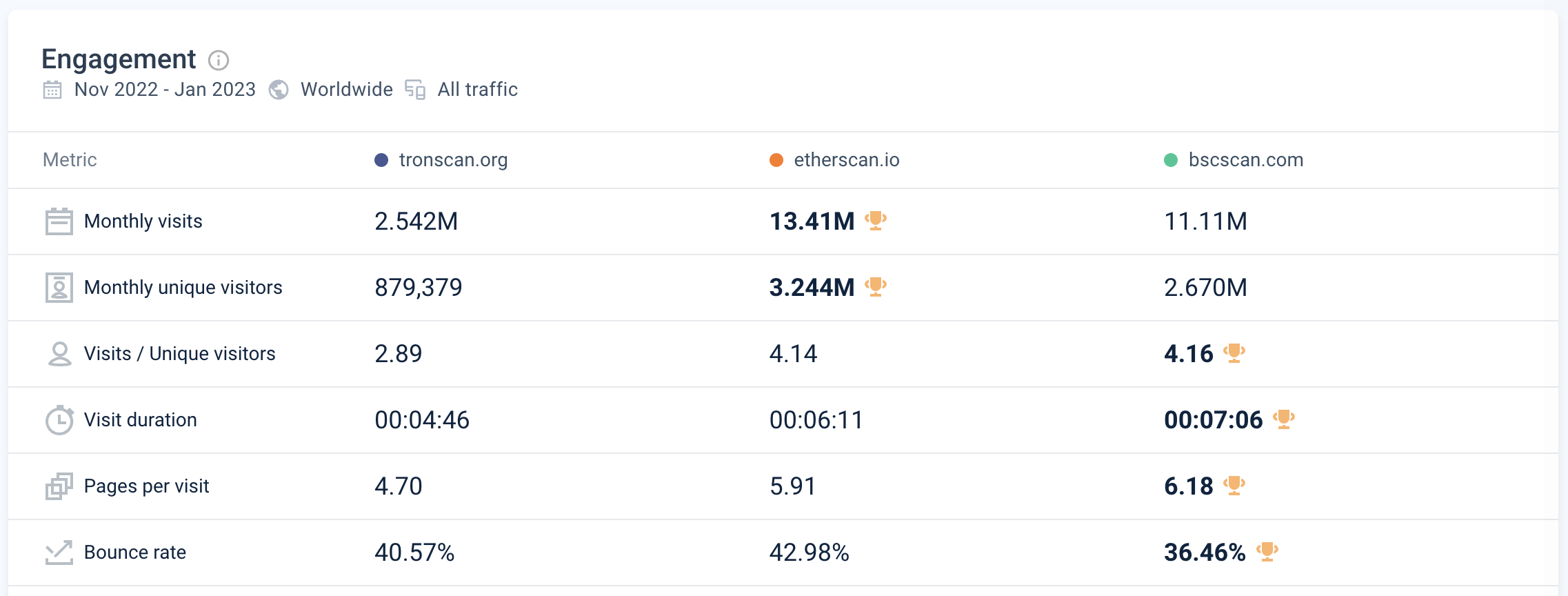Click the Bounce rate label
The height and width of the screenshot is (596, 1568).
tap(135, 553)
